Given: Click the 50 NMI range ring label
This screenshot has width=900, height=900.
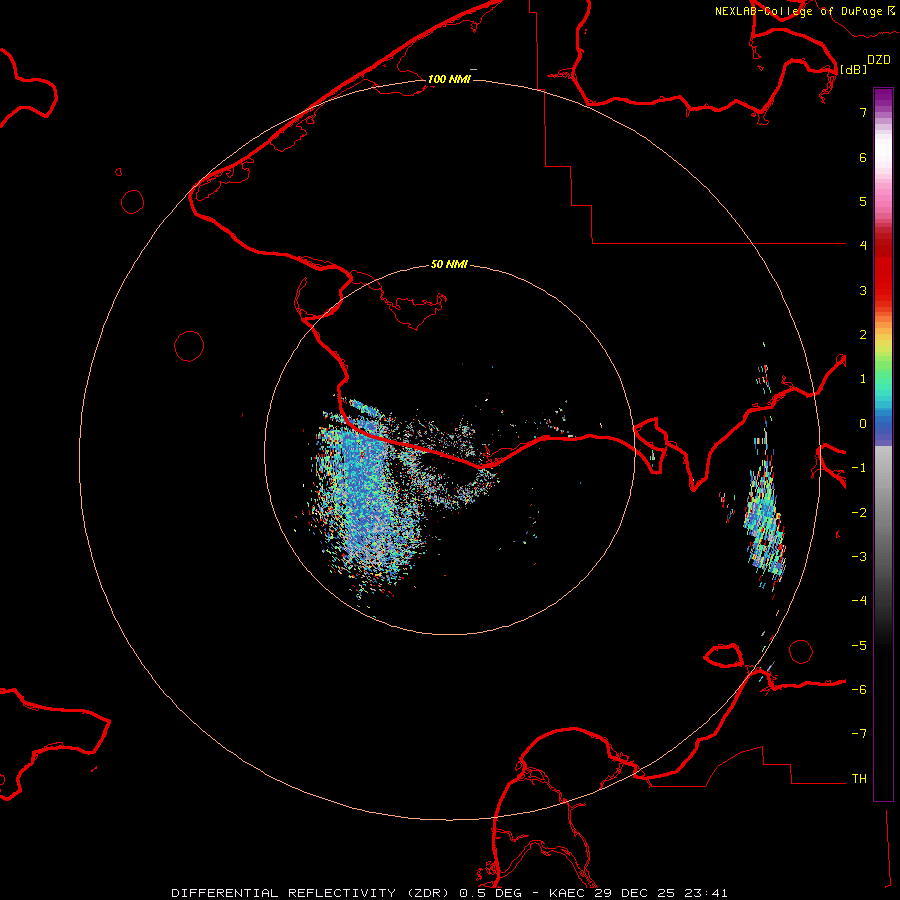Looking at the screenshot, I should 449,265.
